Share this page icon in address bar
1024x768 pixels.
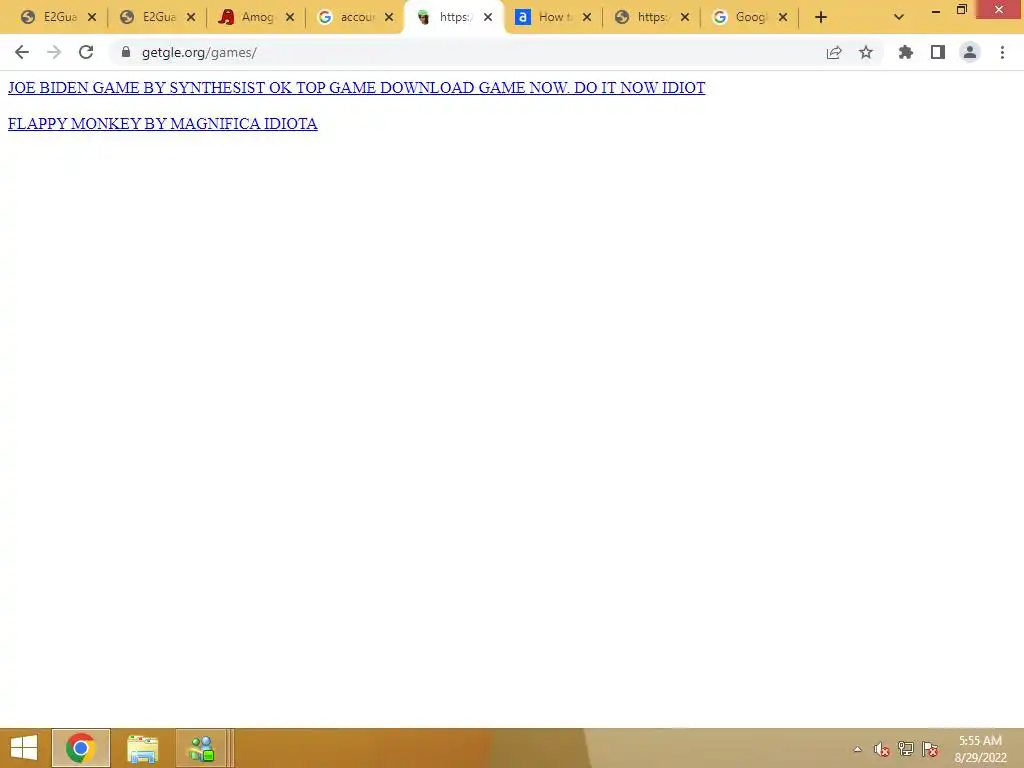click(834, 52)
